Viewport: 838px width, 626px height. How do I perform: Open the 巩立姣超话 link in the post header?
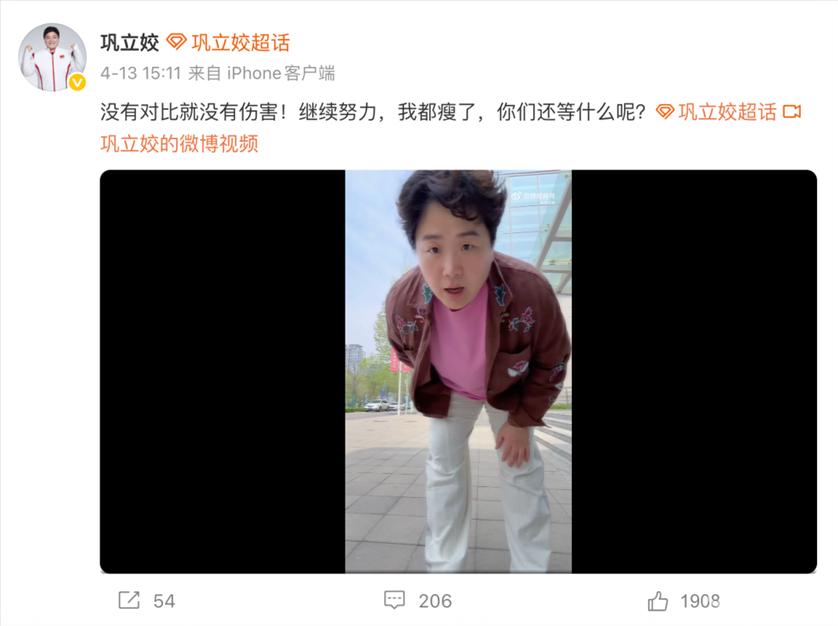point(240,43)
